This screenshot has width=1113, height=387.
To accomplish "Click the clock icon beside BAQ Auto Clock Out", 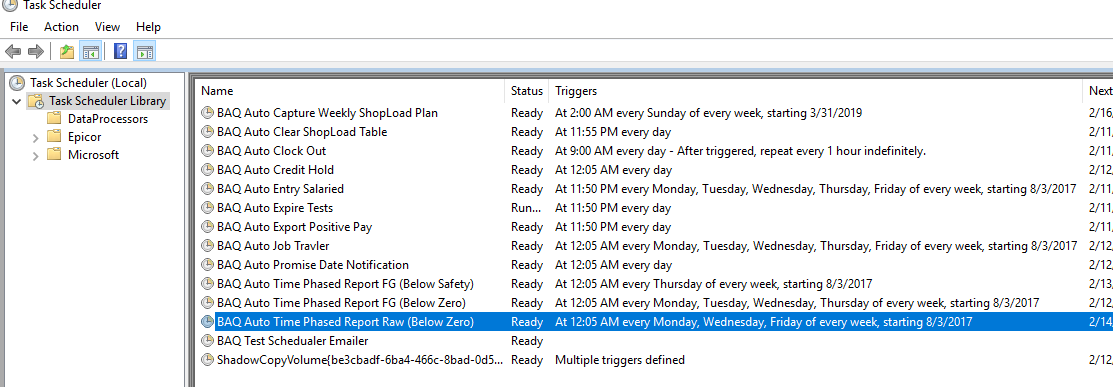I will click(207, 151).
